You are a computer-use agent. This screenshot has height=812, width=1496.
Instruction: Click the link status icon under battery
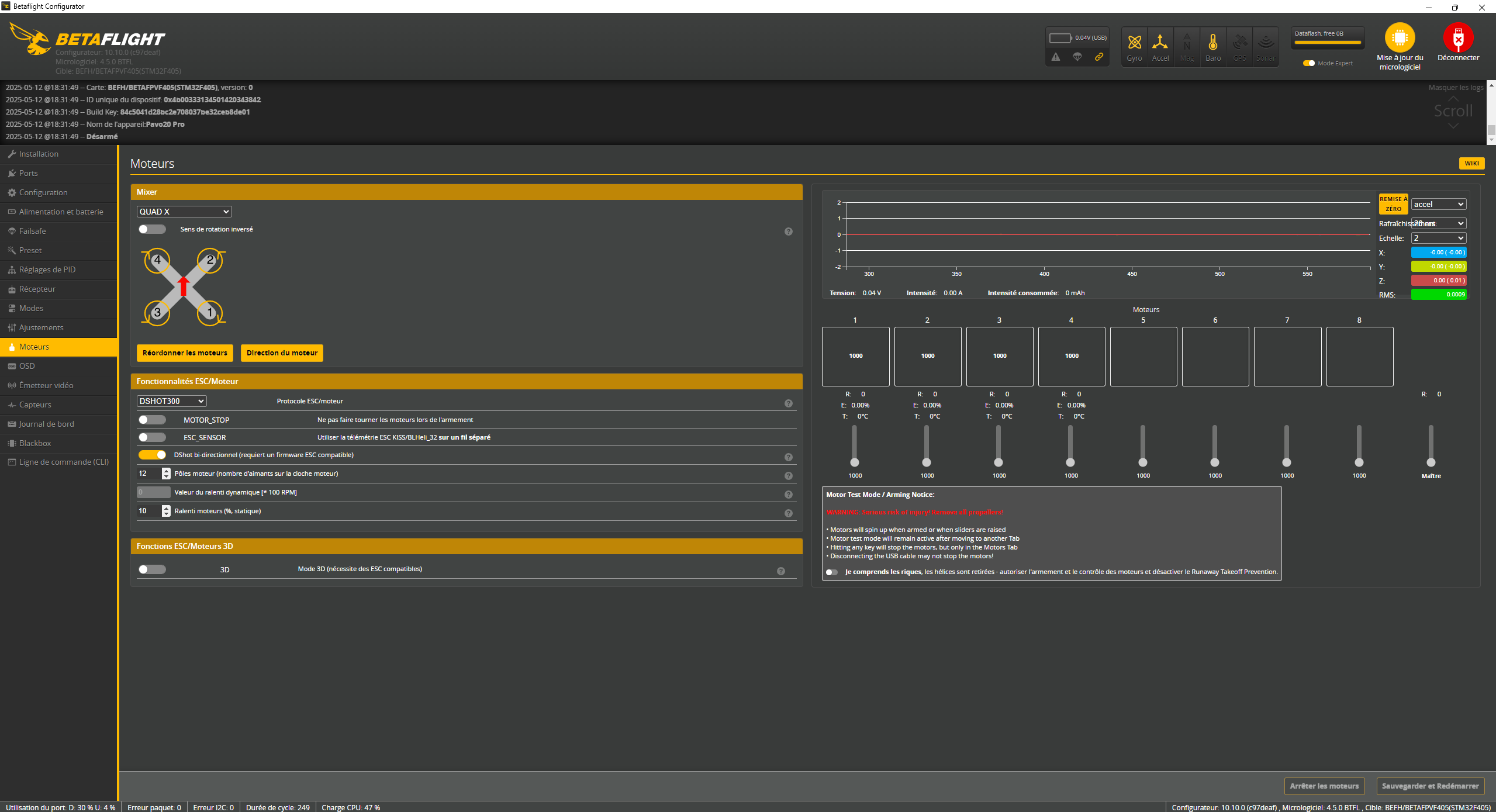[x=1099, y=57]
